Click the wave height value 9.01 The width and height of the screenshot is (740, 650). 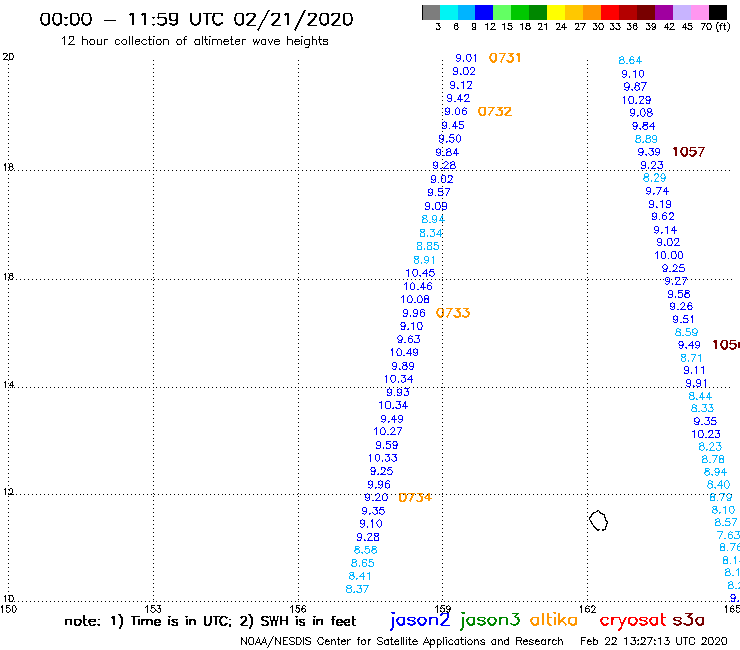(x=466, y=58)
